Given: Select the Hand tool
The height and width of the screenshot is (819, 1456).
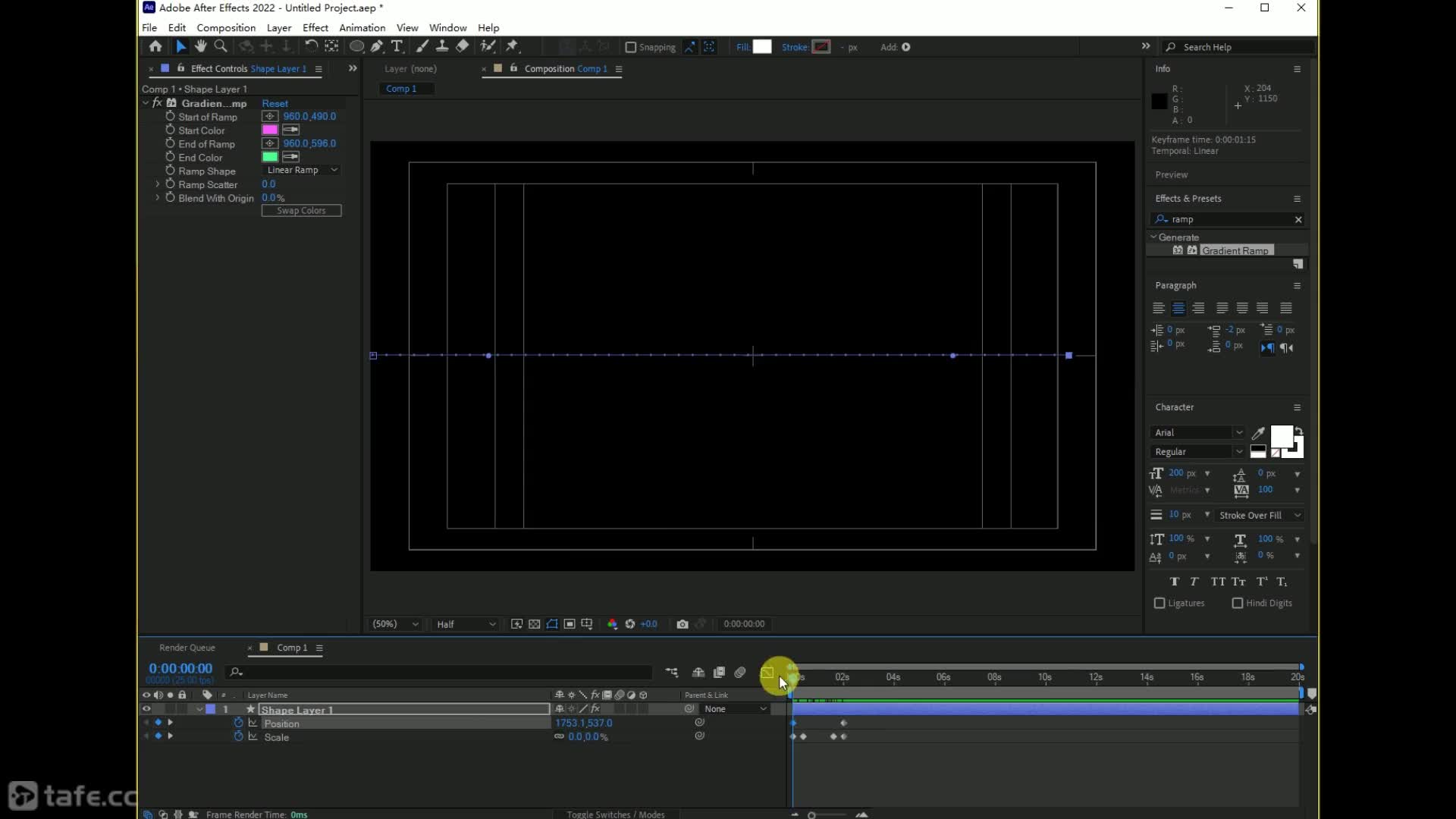Looking at the screenshot, I should (200, 46).
